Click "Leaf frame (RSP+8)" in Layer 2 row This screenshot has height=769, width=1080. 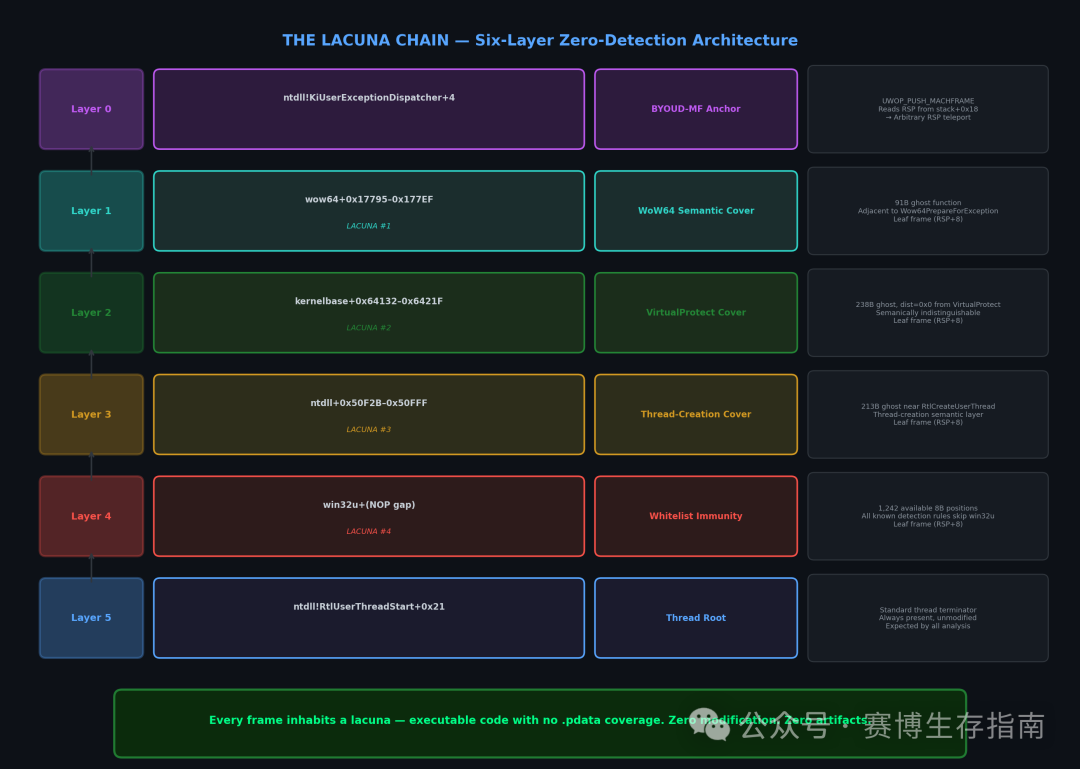coord(928,320)
